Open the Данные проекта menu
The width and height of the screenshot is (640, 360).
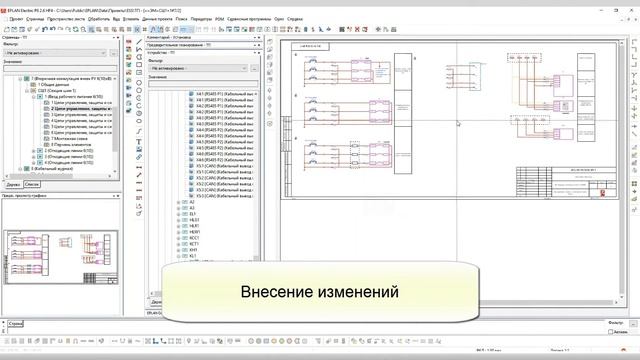pos(157,19)
